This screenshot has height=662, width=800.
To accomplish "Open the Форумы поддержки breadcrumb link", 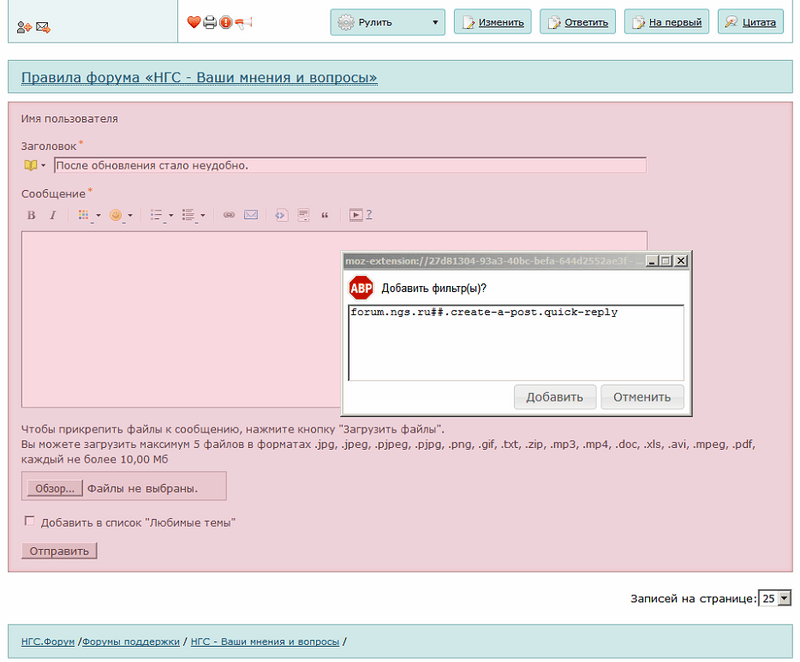I will click(x=131, y=642).
